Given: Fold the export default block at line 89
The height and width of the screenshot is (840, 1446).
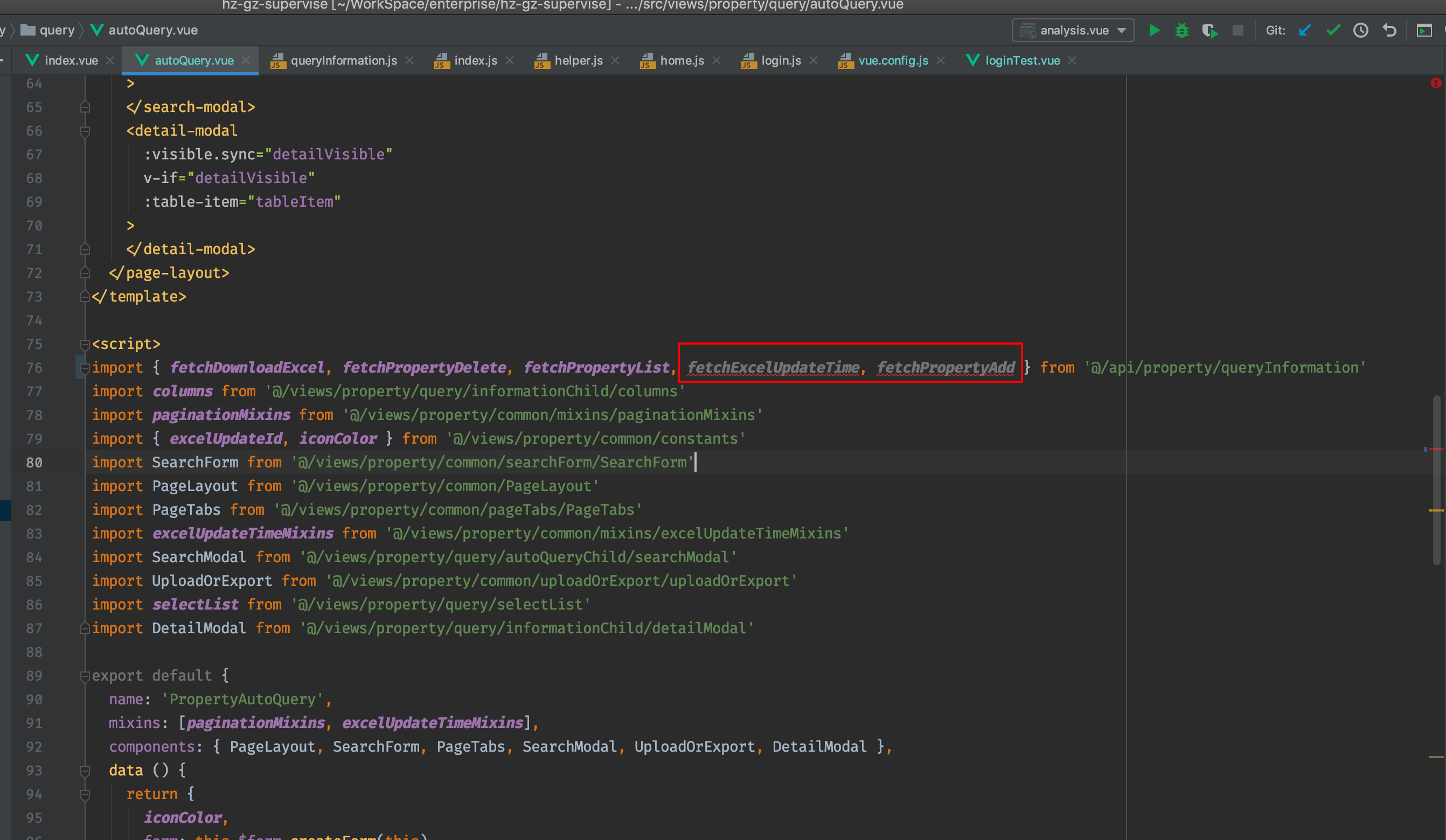Looking at the screenshot, I should click(x=85, y=676).
